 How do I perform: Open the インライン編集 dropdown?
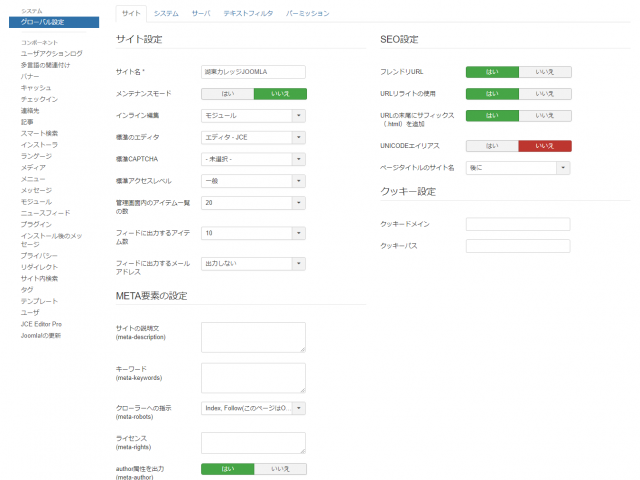point(253,116)
